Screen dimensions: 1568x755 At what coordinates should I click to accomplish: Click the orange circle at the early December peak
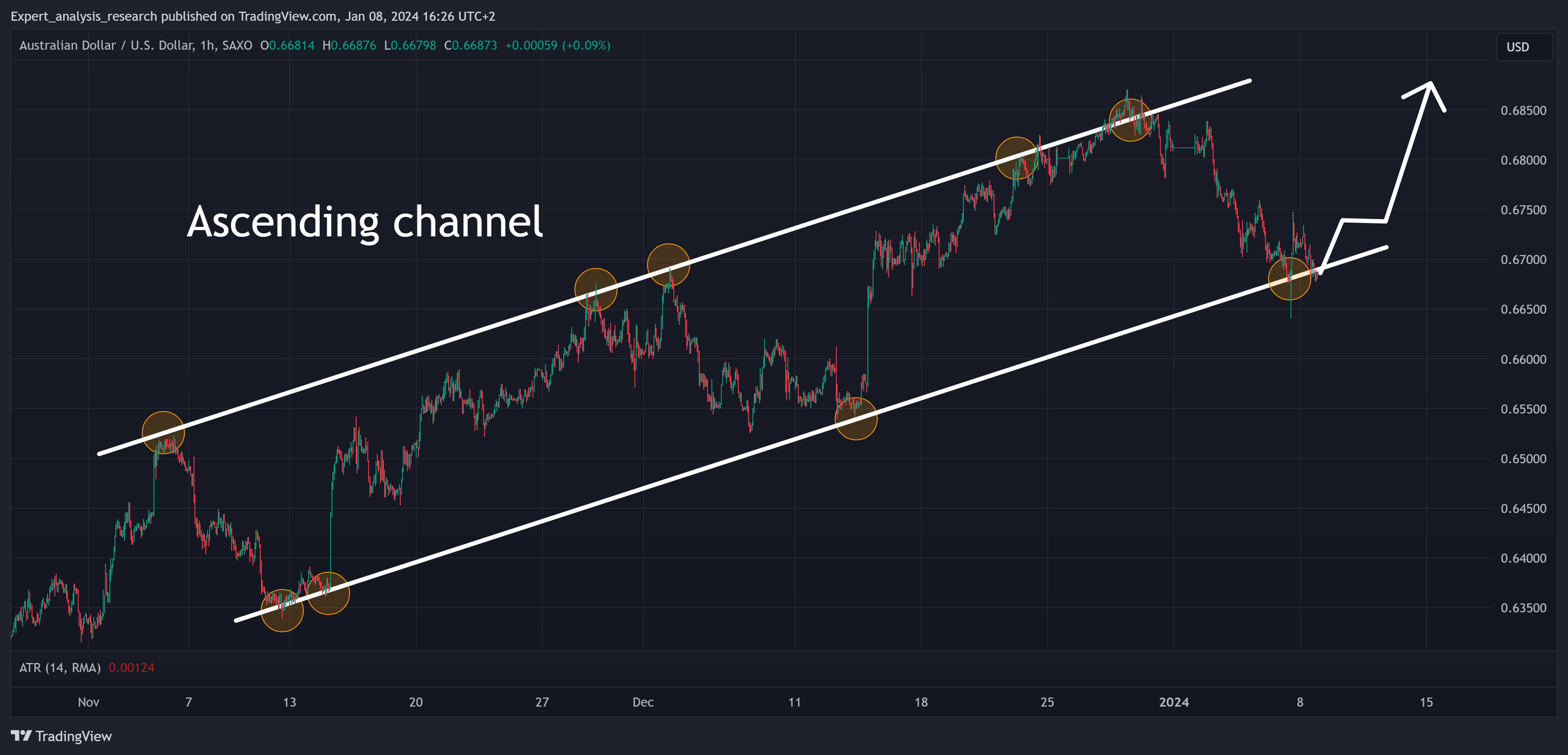pyautogui.click(x=668, y=265)
